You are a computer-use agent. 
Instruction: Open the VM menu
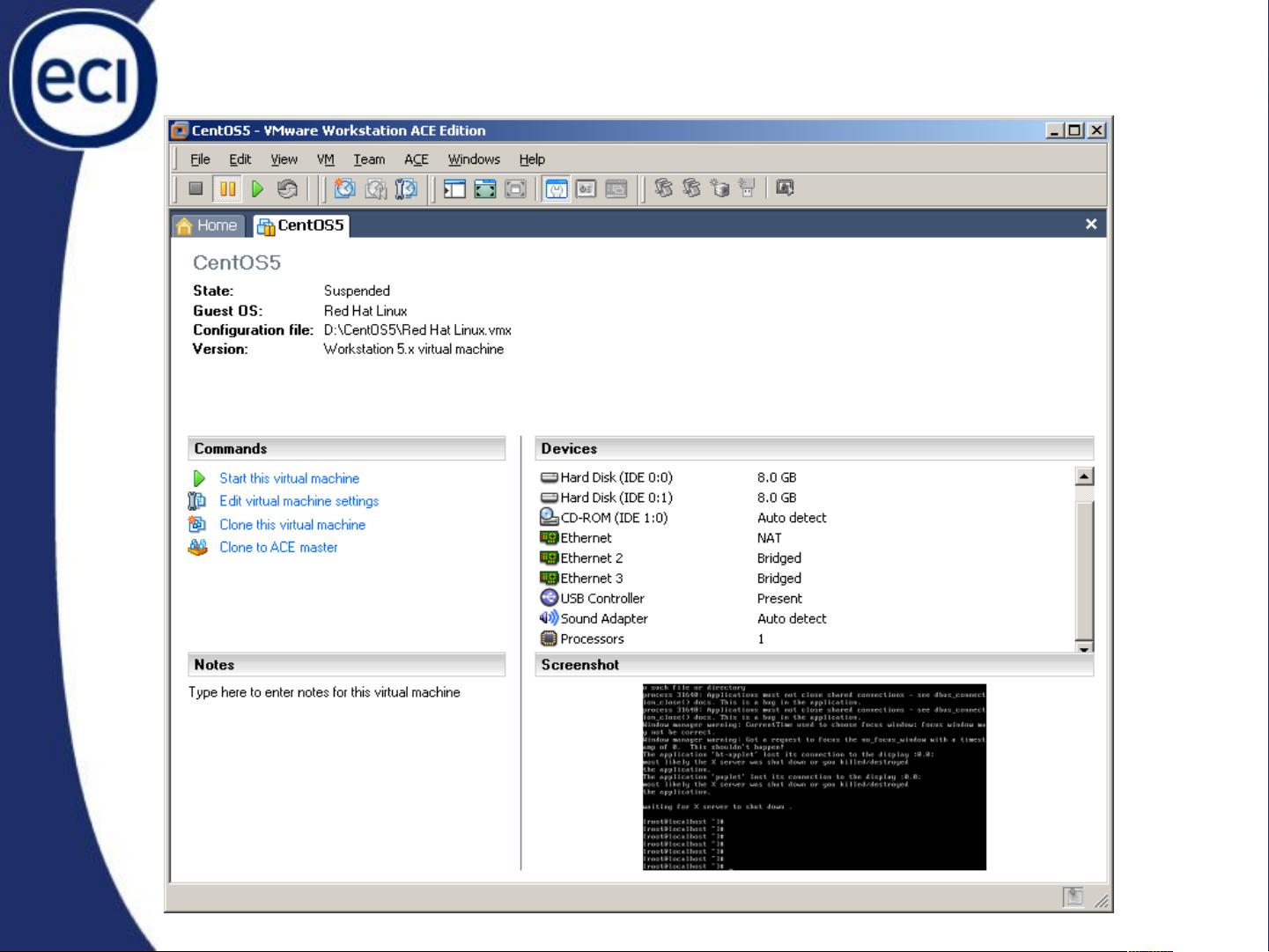click(x=326, y=159)
